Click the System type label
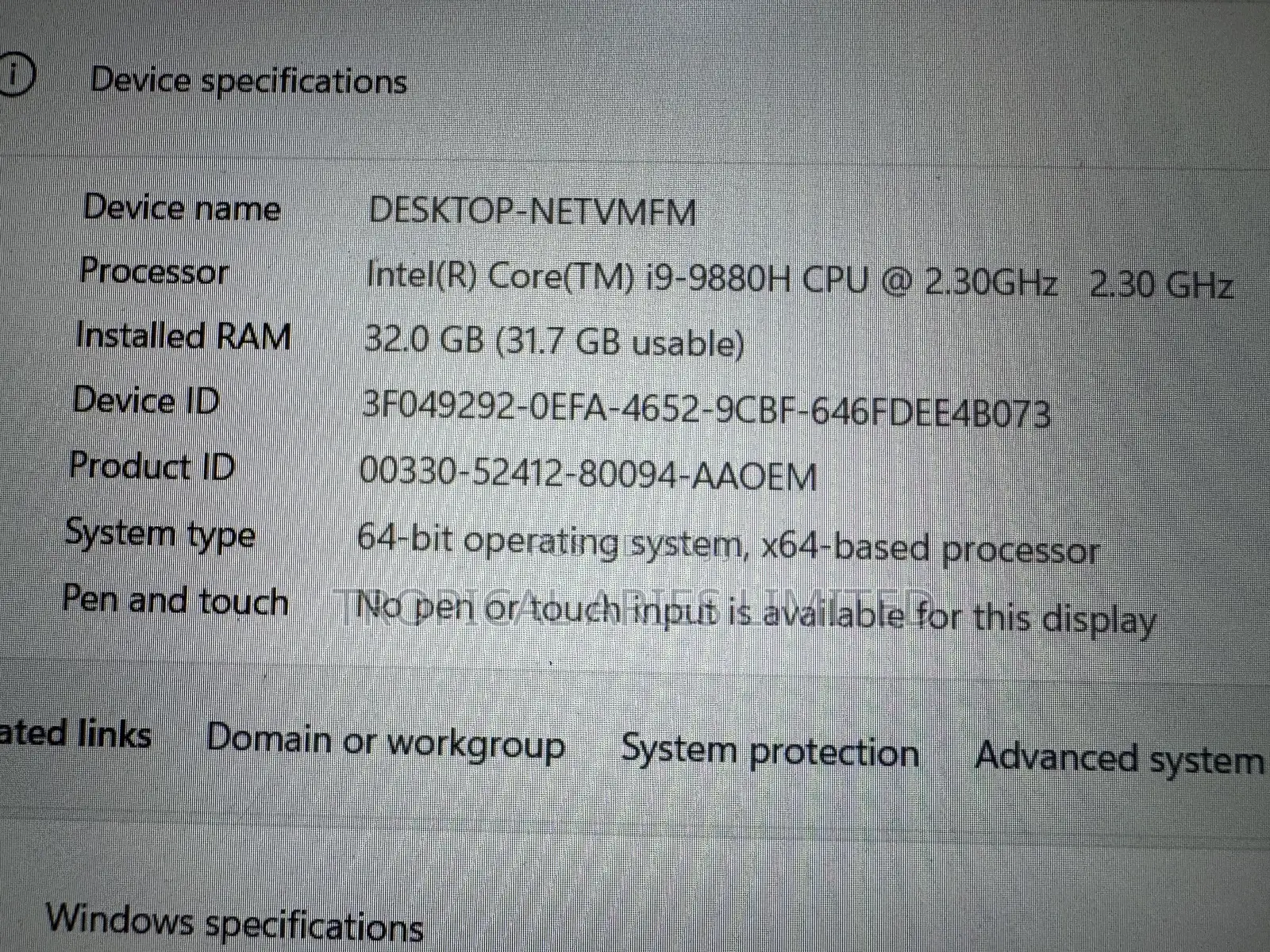Image resolution: width=1270 pixels, height=952 pixels. coord(160,533)
